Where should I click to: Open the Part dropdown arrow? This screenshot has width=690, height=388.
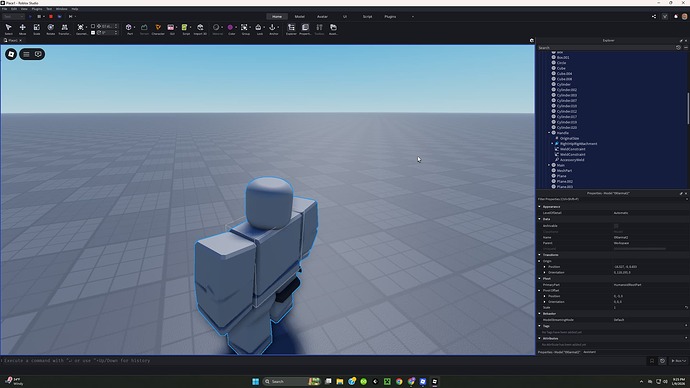pyautogui.click(x=134, y=27)
